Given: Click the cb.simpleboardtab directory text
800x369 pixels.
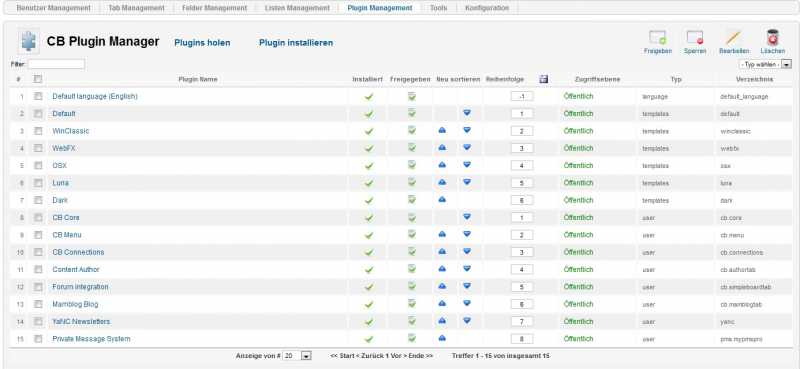Looking at the screenshot, I should (745, 287).
